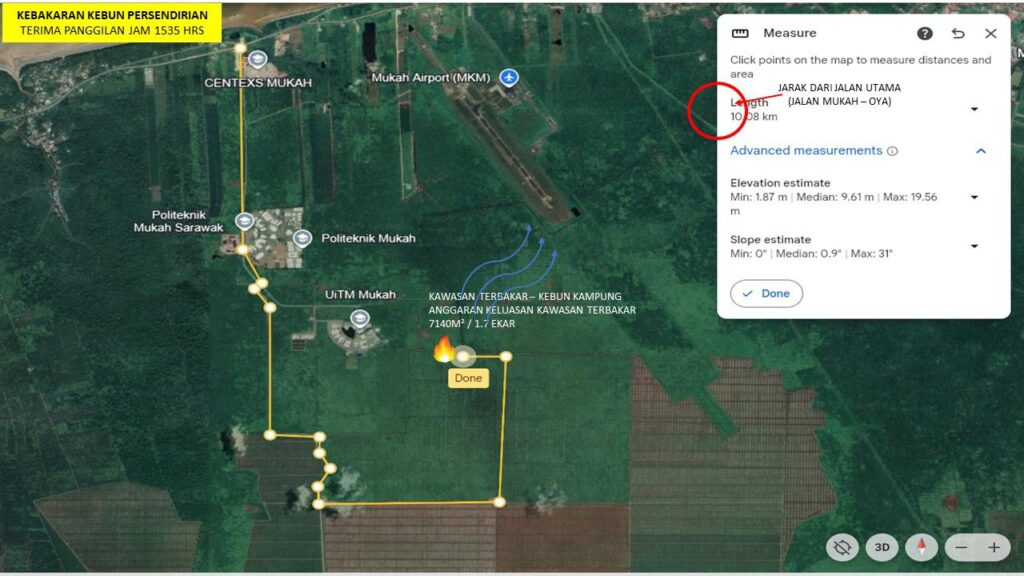Viewport: 1024px width, 576px height.
Task: Reset map orientation with the compass
Action: (x=920, y=547)
